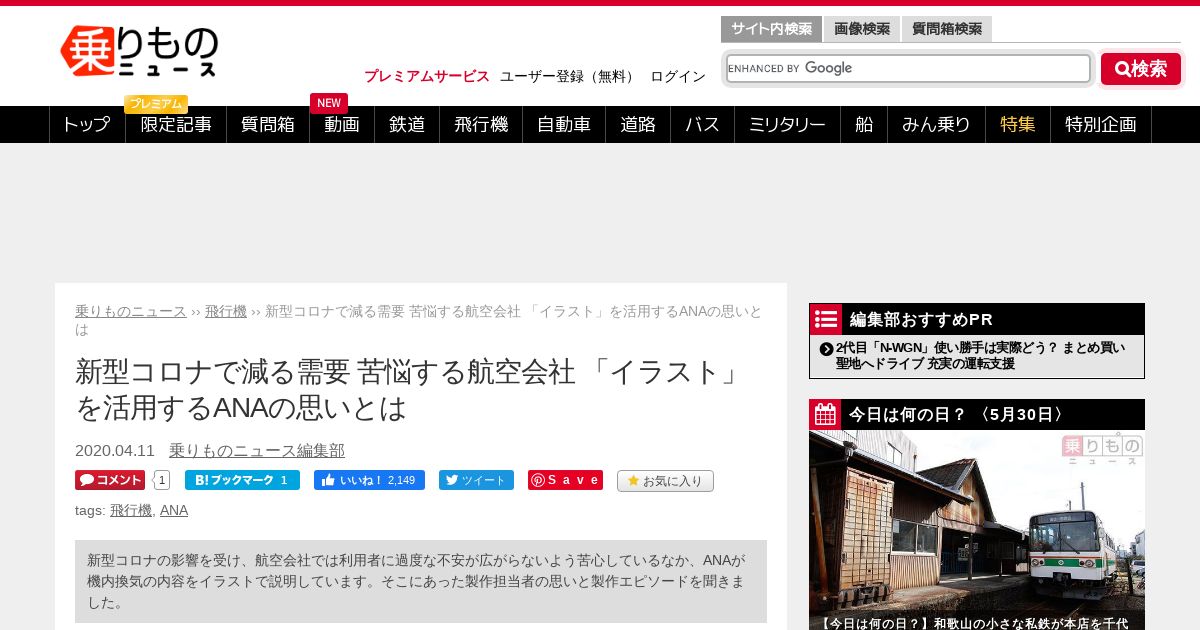Open the みん乗り menu item
1200x630 pixels.
(x=936, y=124)
